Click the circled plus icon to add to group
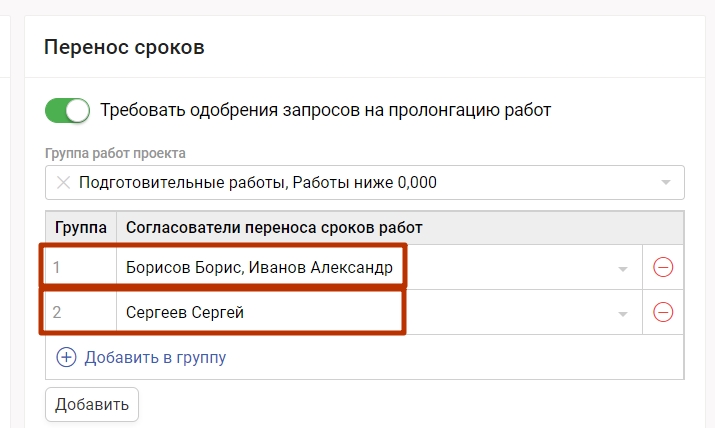This screenshot has height=428, width=715. tap(66, 357)
